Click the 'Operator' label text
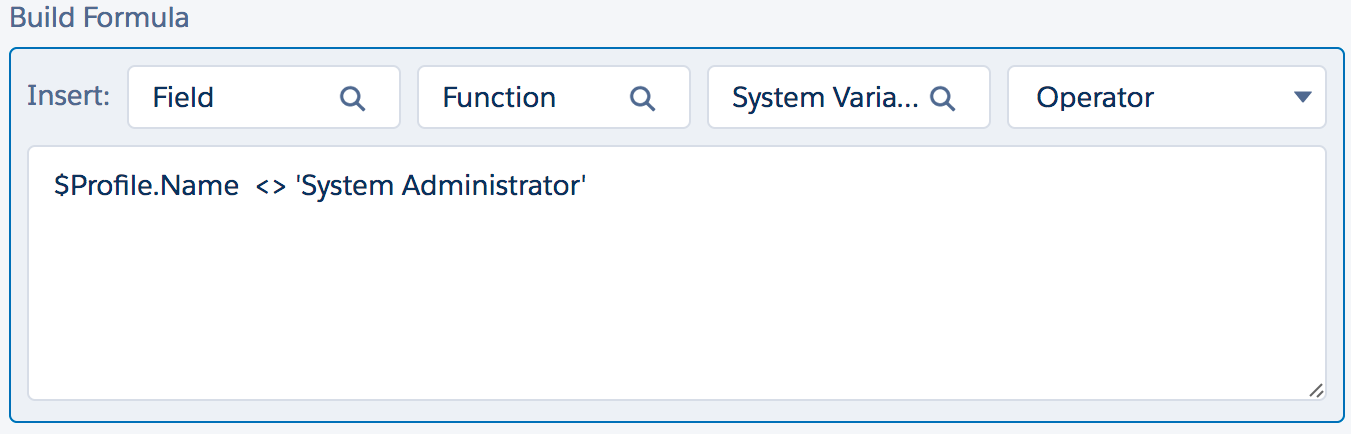This screenshot has width=1351, height=434. tap(1095, 97)
